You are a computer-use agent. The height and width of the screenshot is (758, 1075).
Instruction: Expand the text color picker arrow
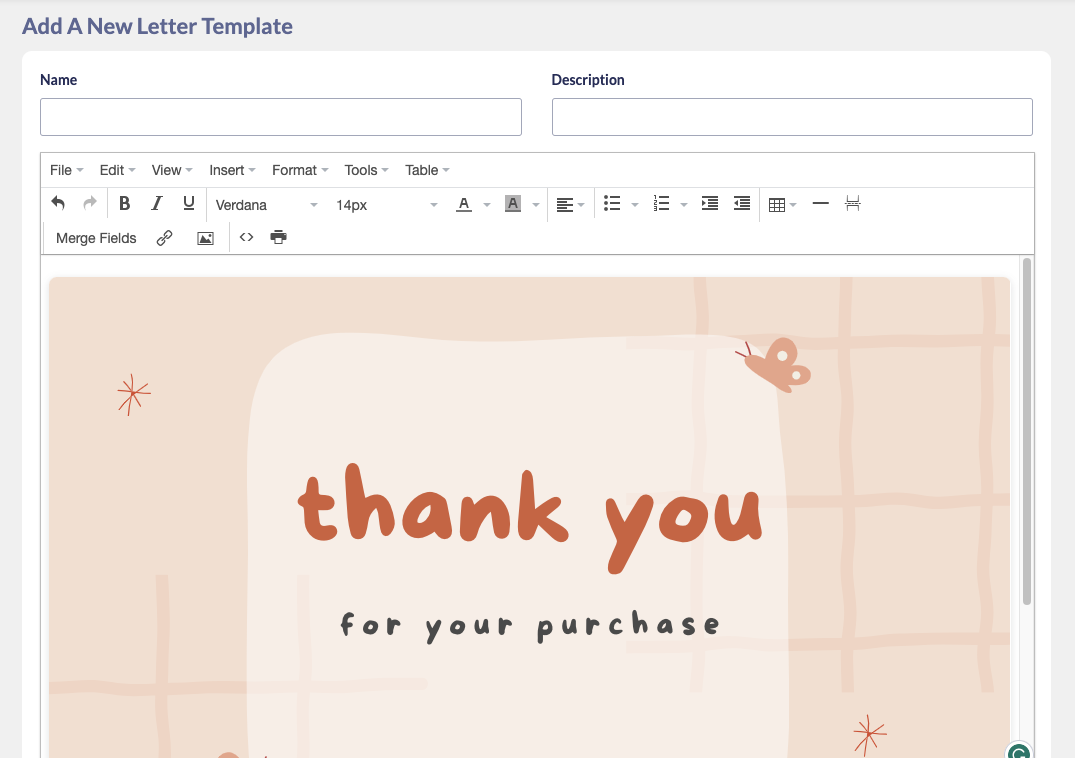tap(487, 205)
